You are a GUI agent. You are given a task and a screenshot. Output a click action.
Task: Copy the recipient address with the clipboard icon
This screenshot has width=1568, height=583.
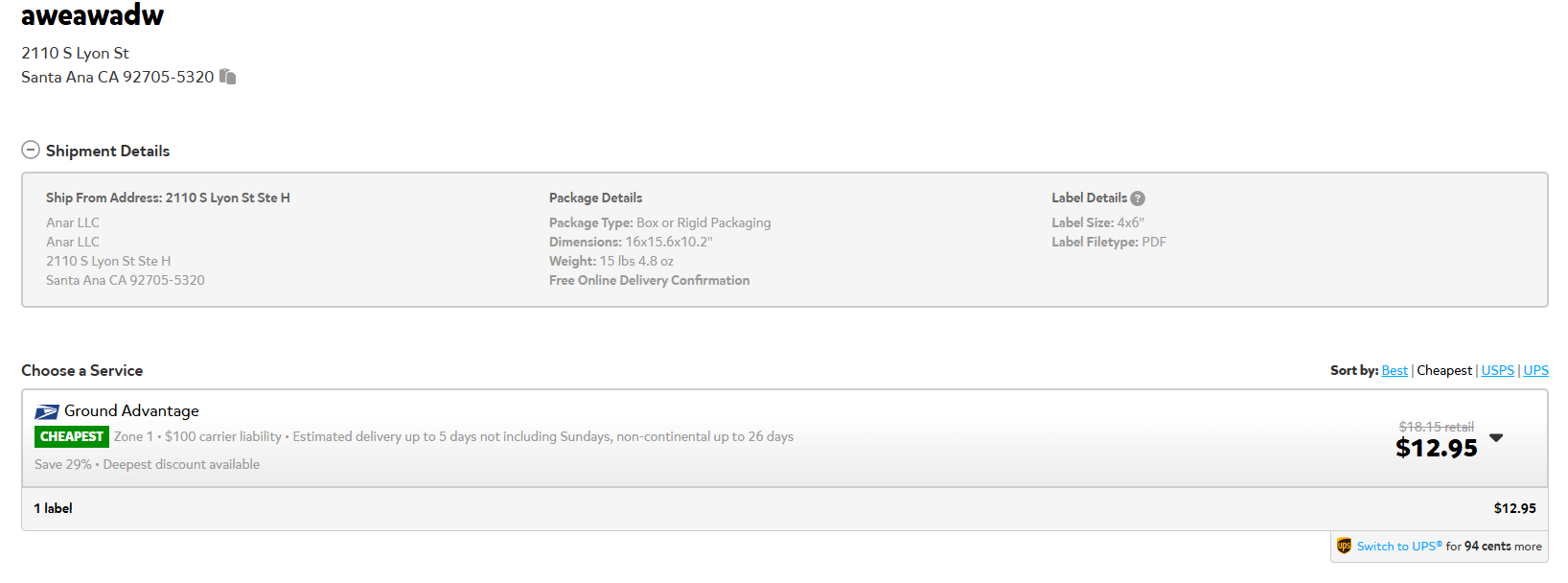[x=227, y=77]
